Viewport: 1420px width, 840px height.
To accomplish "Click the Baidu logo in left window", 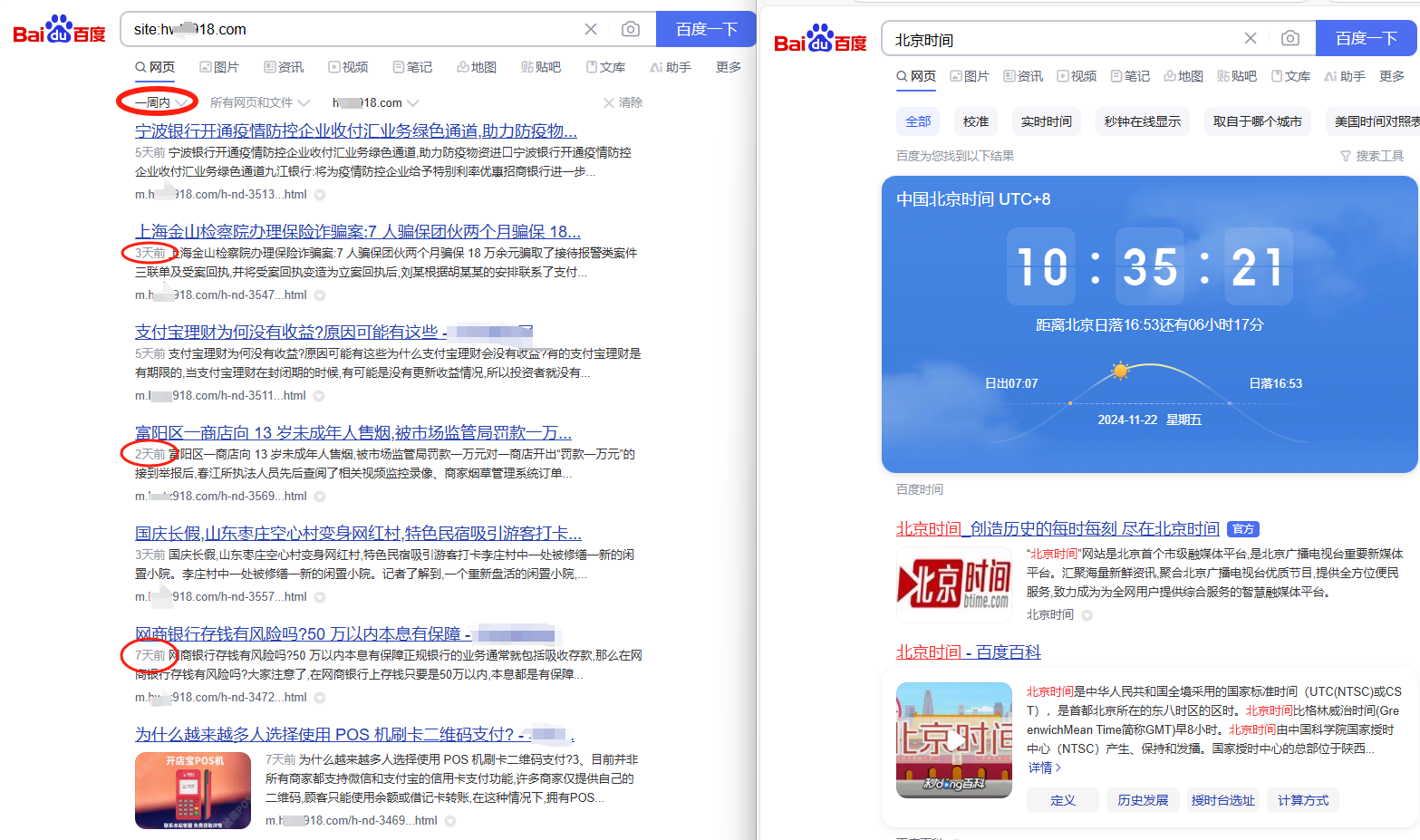I will pos(59,30).
